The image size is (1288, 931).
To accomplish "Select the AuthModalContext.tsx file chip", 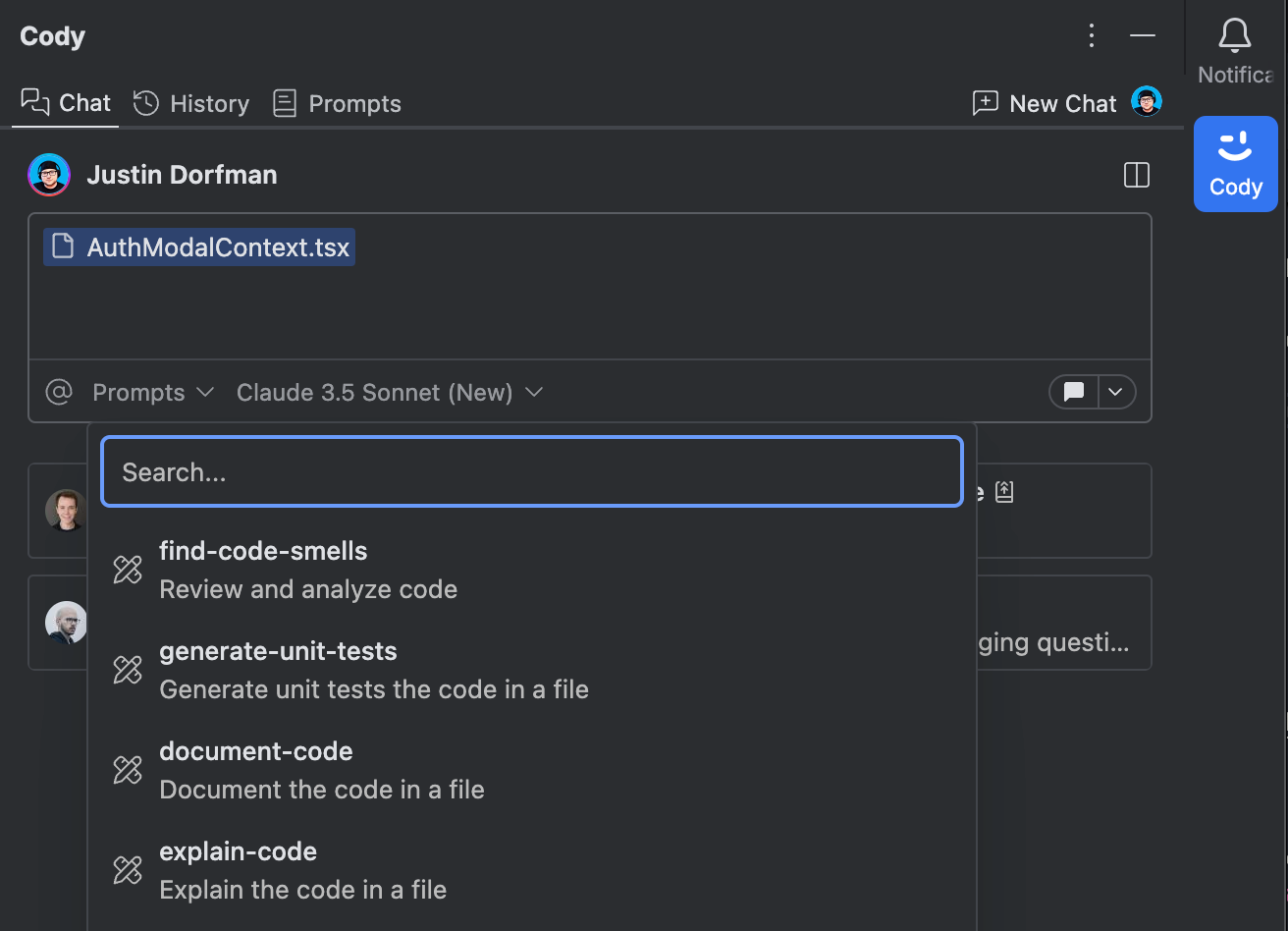I will [199, 246].
